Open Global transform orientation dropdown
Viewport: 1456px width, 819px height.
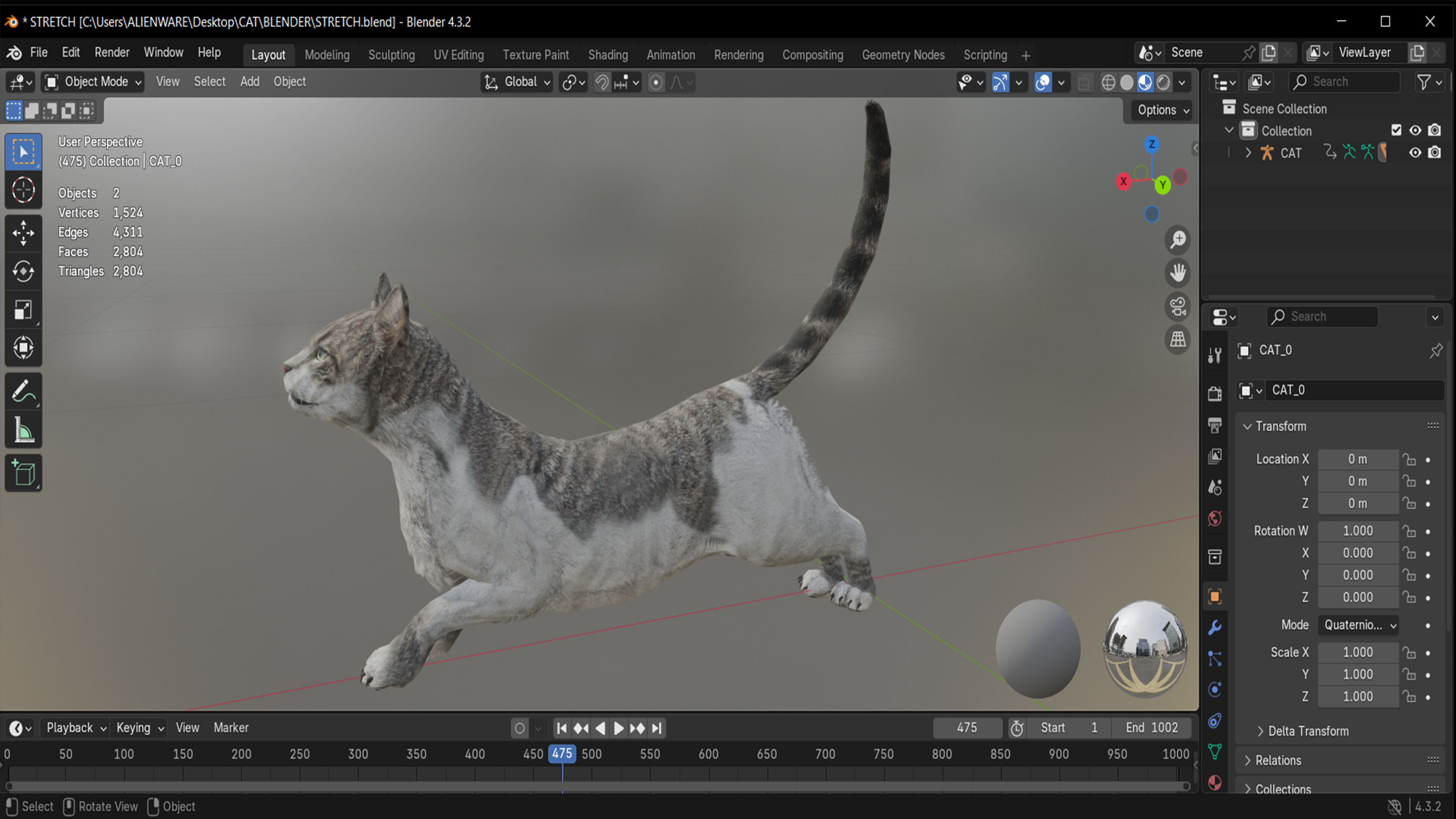tap(516, 82)
